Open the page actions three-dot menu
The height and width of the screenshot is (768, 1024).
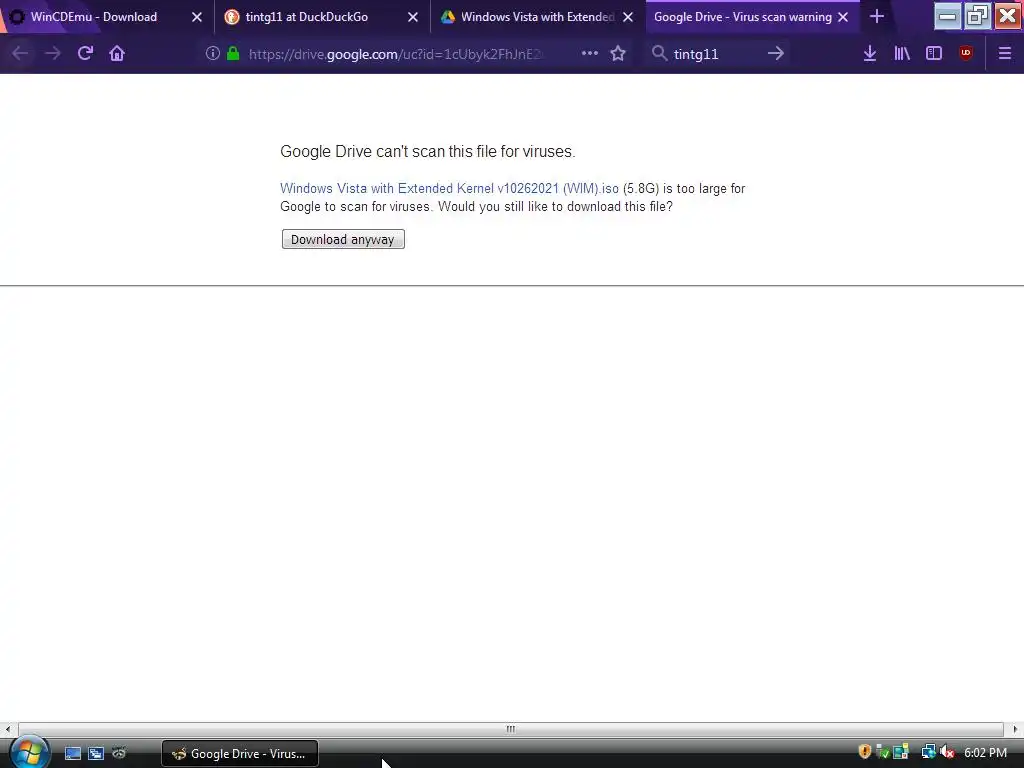point(590,54)
